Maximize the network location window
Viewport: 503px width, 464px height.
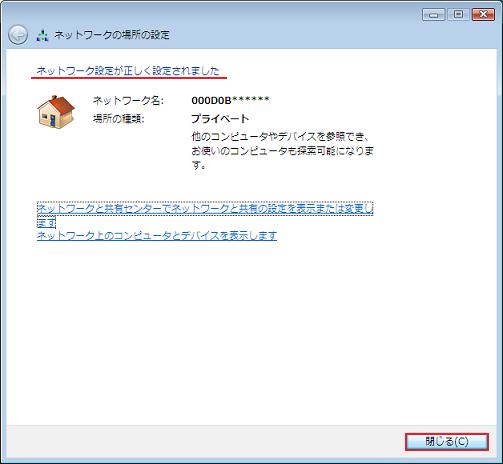tap(459, 15)
